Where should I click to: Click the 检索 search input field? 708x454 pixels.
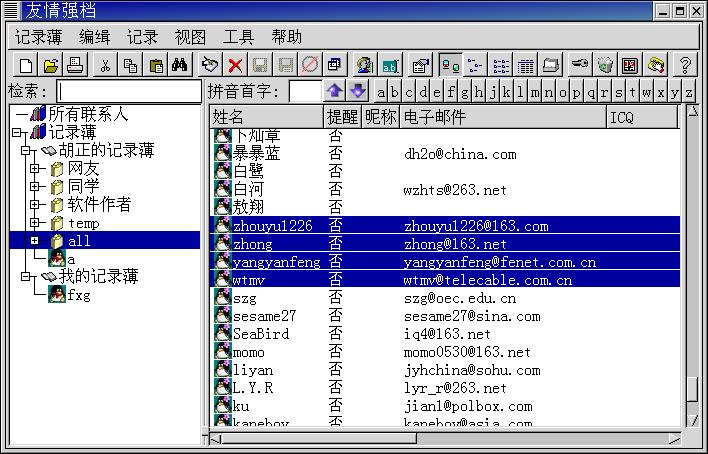[x=128, y=92]
